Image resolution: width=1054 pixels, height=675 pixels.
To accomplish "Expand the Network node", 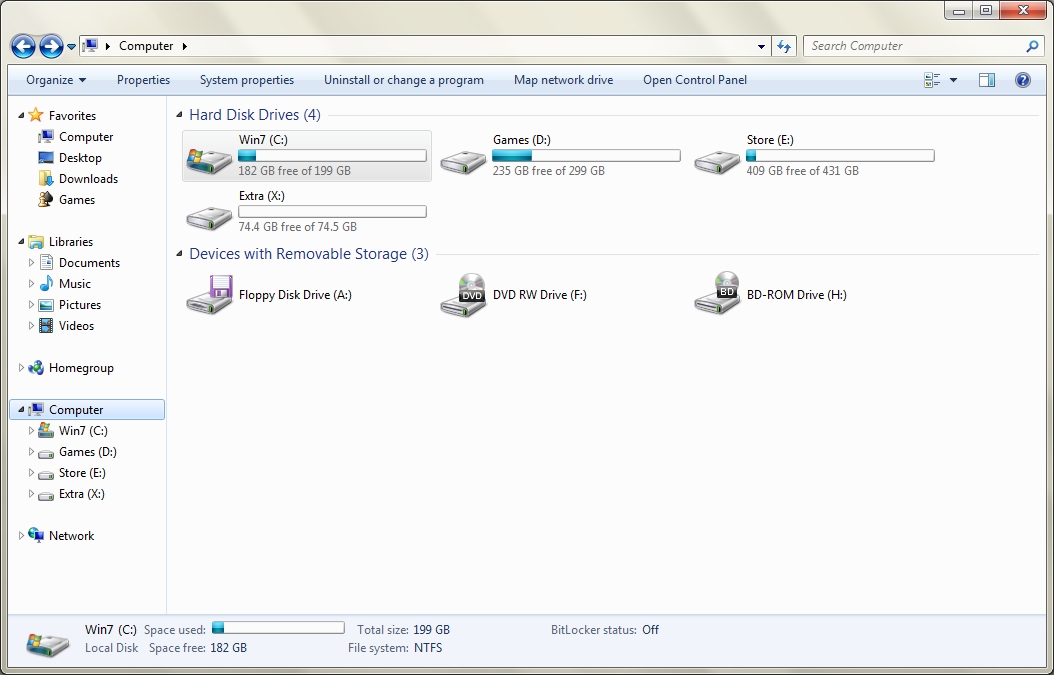I will tap(21, 536).
